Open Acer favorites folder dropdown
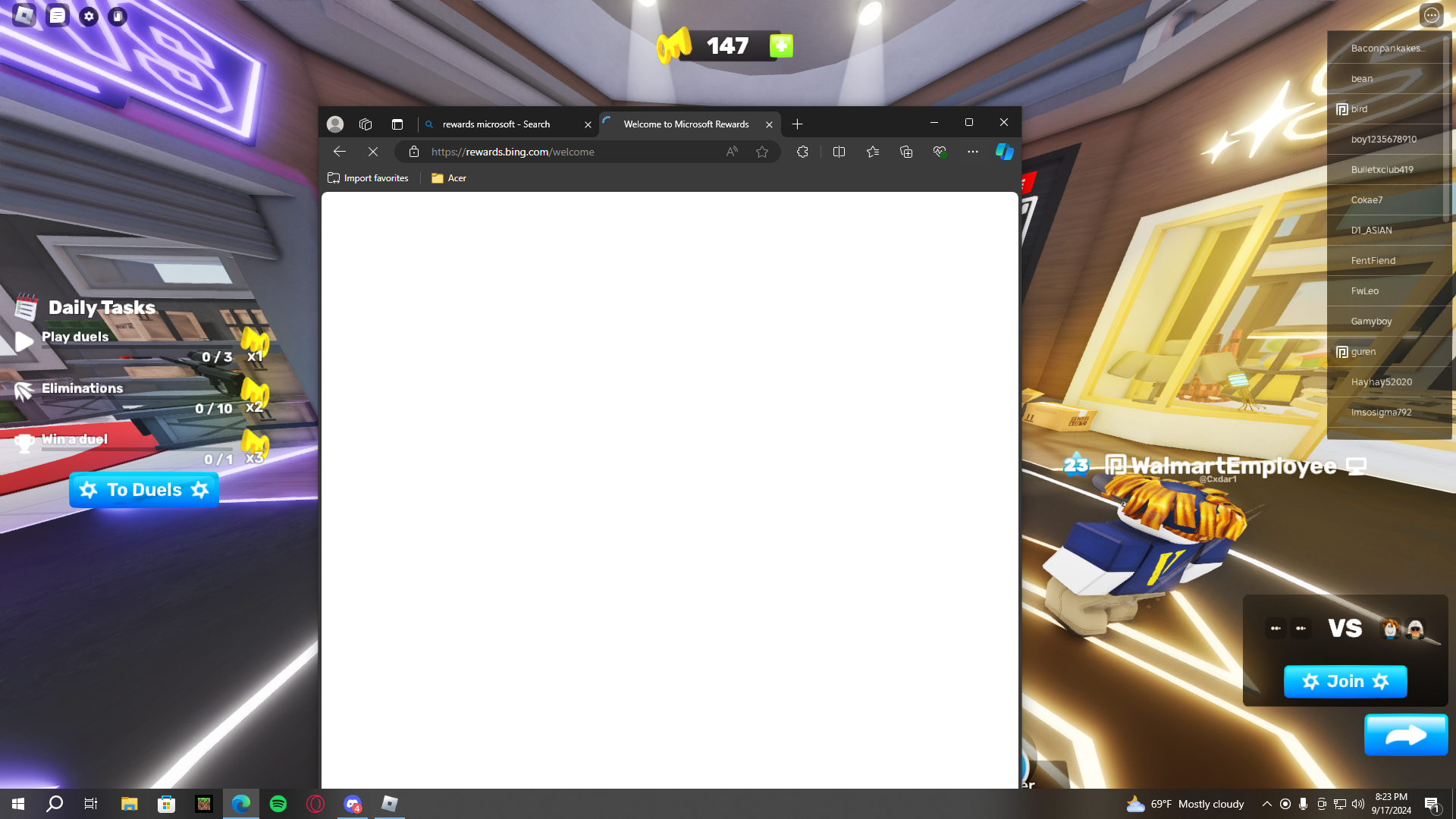Viewport: 1456px width, 819px height. click(449, 178)
